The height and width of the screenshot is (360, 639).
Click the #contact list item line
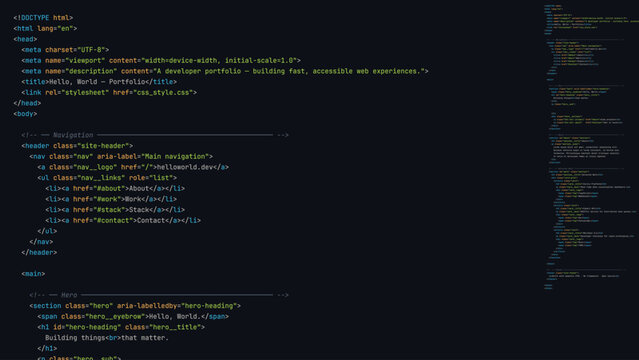point(123,221)
